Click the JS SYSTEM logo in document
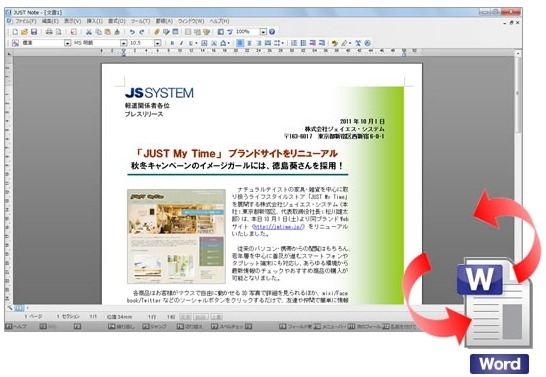Screen dimensions: 546x377 point(159,93)
